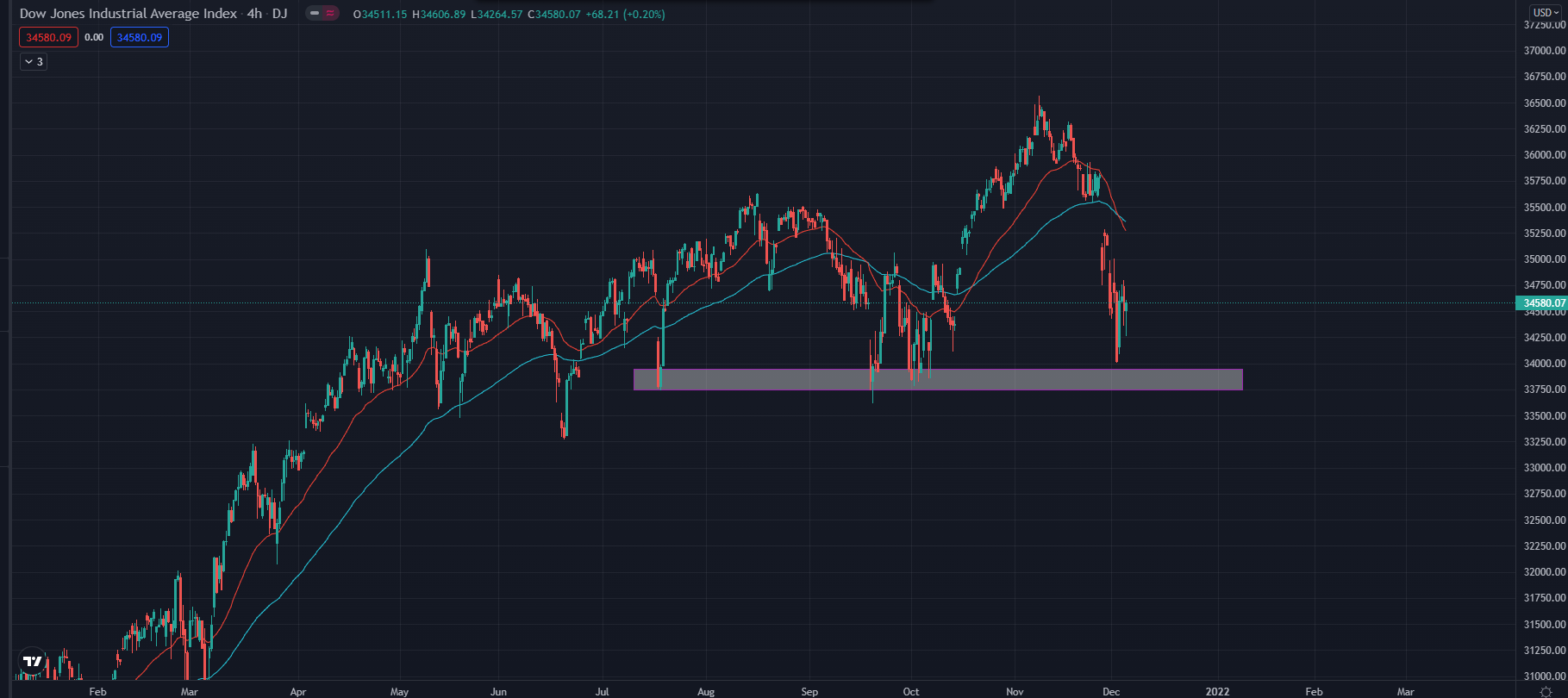This screenshot has width=1568, height=698.
Task: Toggle the pill-shaped switch next to the symbol title
Action: pyautogui.click(x=322, y=14)
